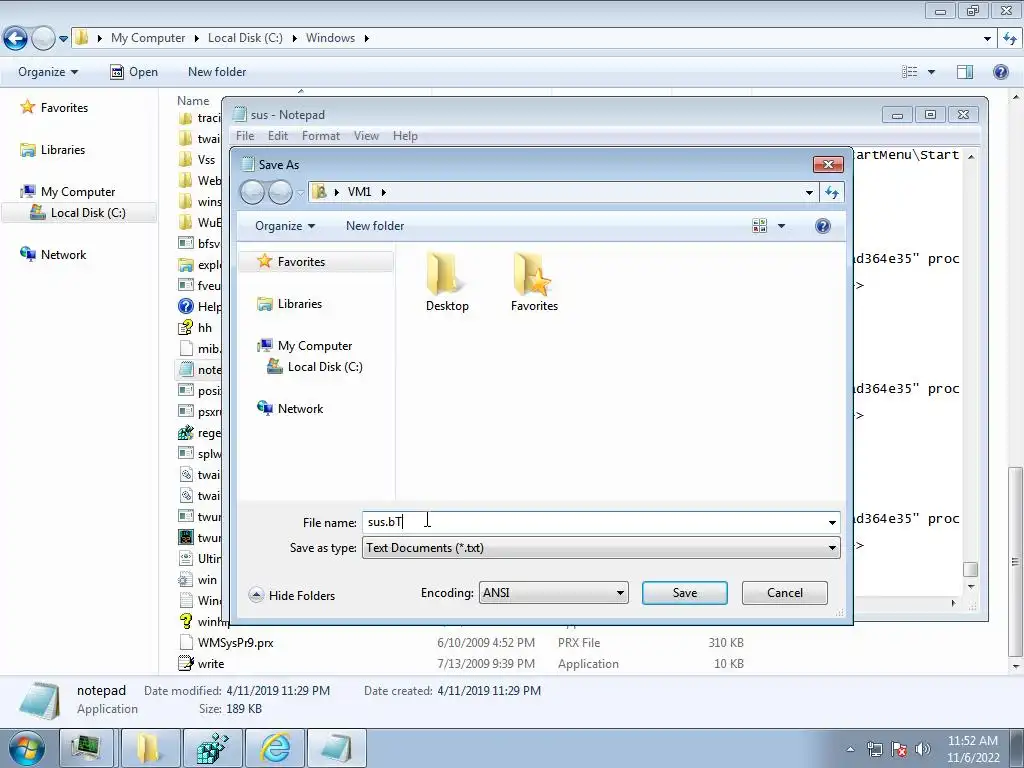The image size is (1024, 768).
Task: Click the network icon in system tray
Action: tap(874, 749)
